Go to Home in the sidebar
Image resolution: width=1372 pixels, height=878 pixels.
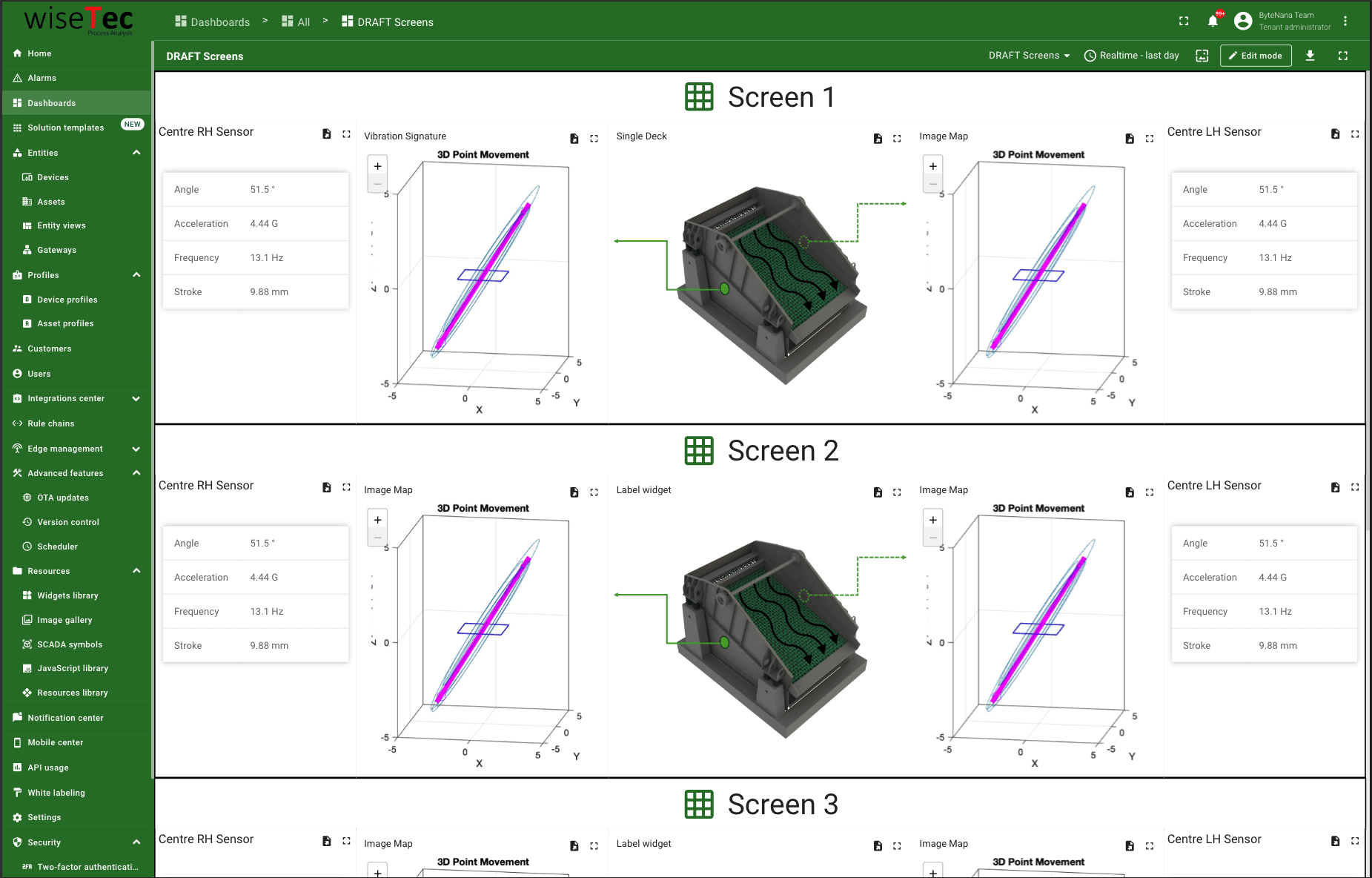tap(76, 53)
